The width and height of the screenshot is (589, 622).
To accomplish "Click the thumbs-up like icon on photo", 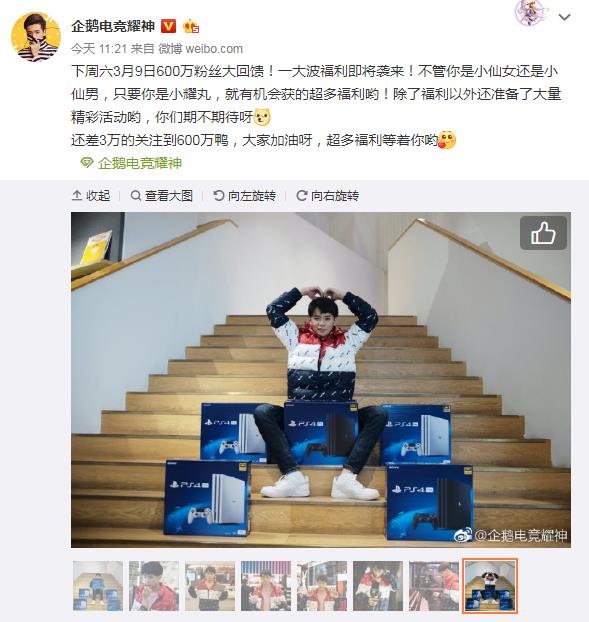I will click(x=543, y=233).
